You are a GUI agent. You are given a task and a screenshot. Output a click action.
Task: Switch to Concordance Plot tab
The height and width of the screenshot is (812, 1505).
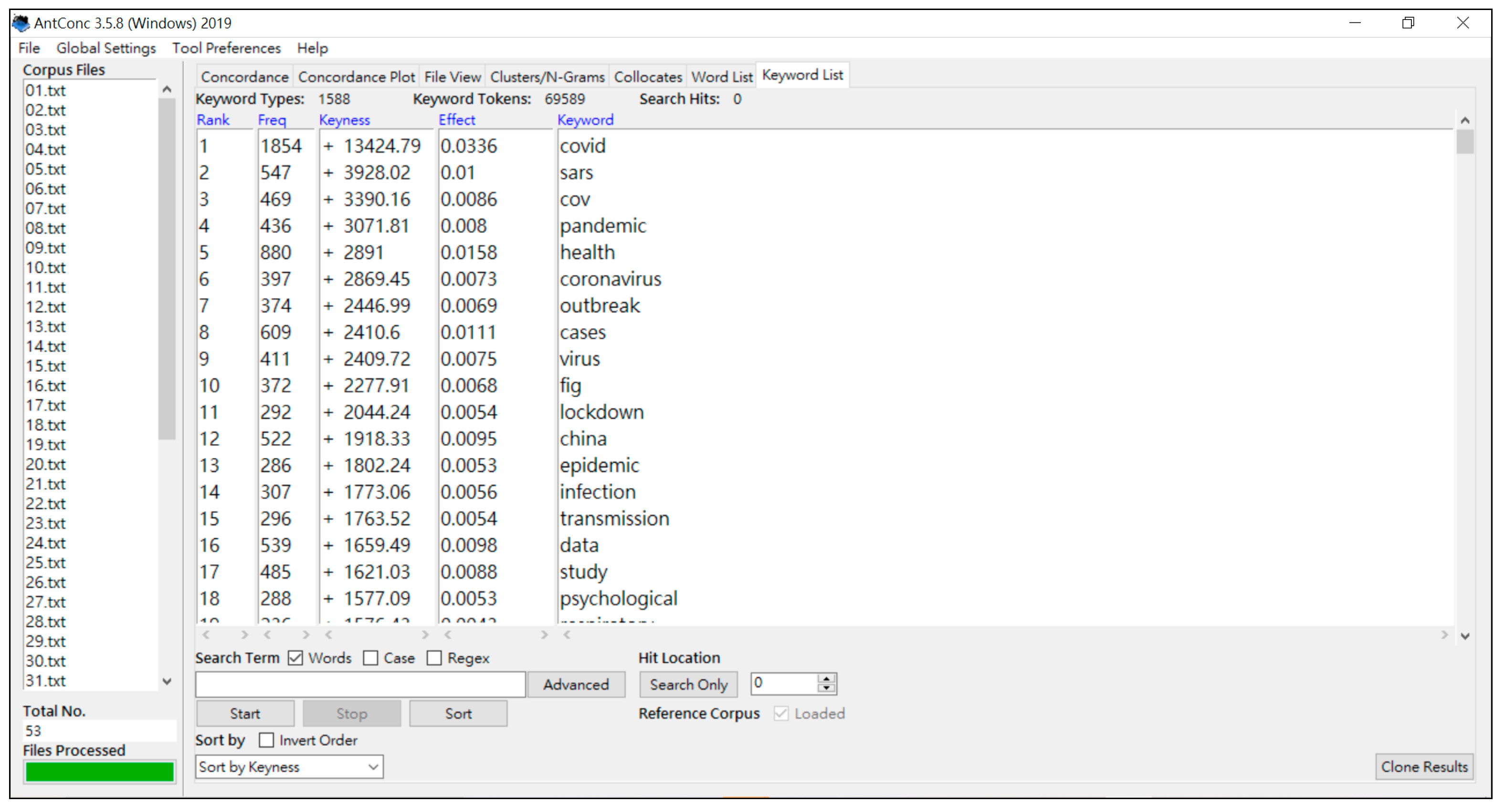coord(356,77)
